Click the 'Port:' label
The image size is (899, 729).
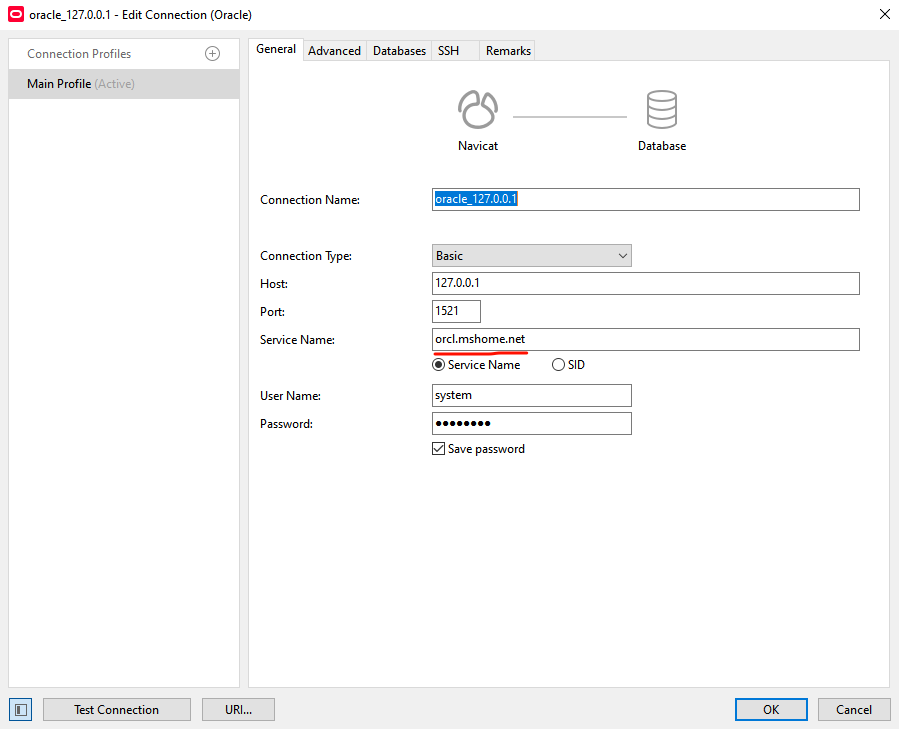pos(272,312)
